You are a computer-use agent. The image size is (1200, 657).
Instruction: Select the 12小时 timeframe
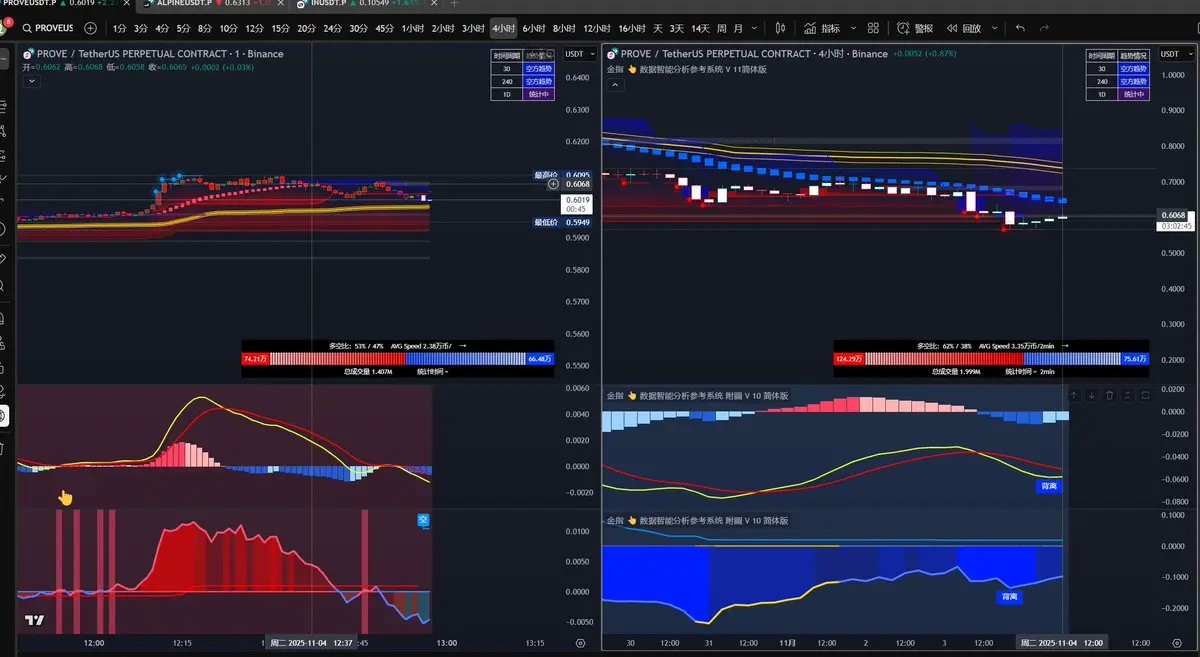(x=597, y=28)
